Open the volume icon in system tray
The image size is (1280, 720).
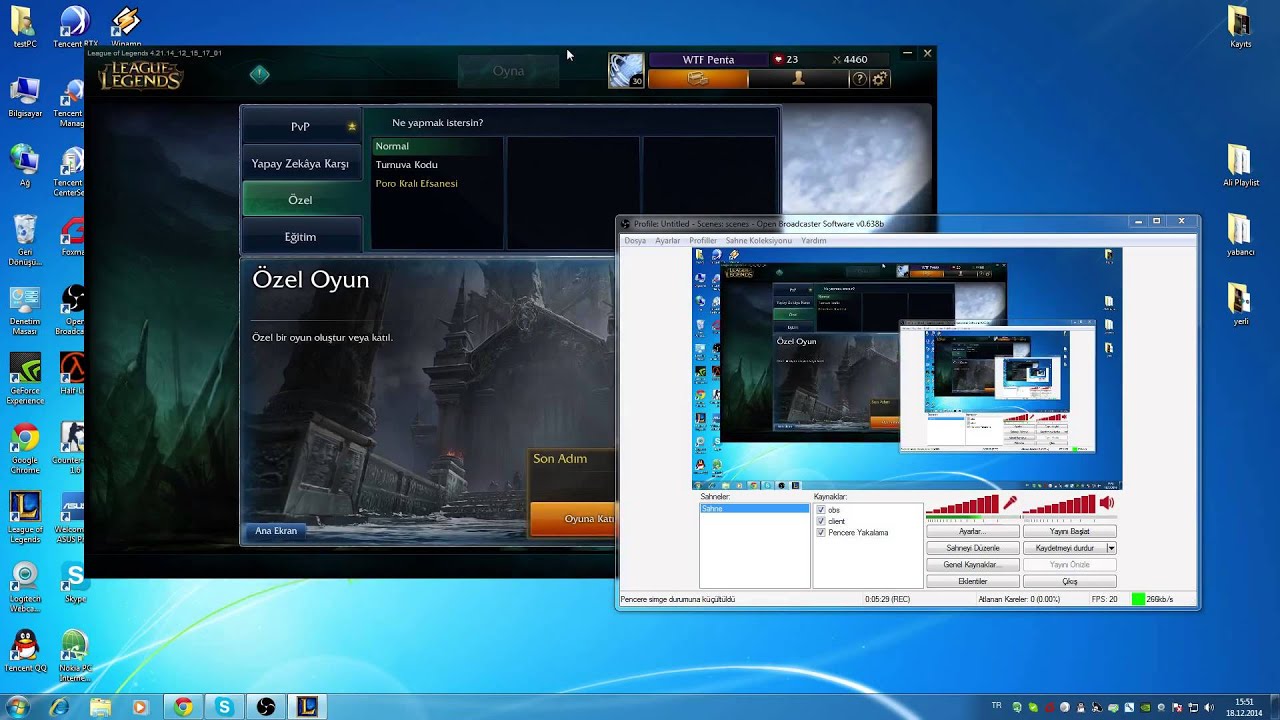click(x=1210, y=707)
